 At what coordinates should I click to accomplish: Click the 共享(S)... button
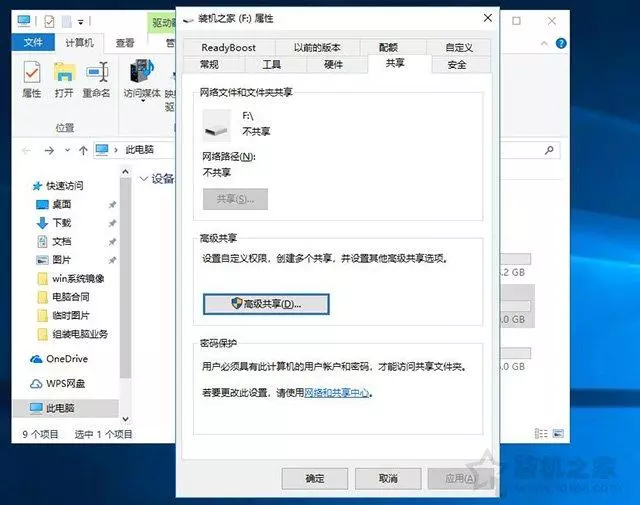coord(236,199)
